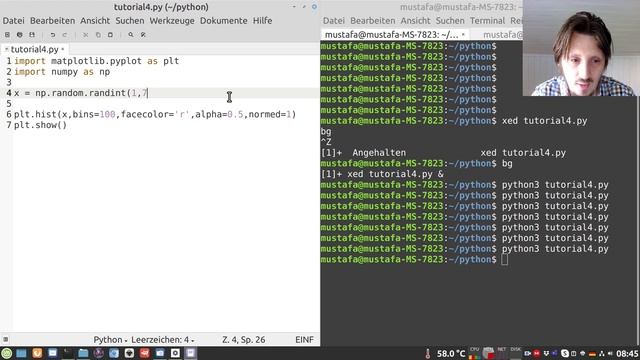The height and width of the screenshot is (360, 640).
Task: Click the network connection tray icon
Action: click(x=601, y=353)
